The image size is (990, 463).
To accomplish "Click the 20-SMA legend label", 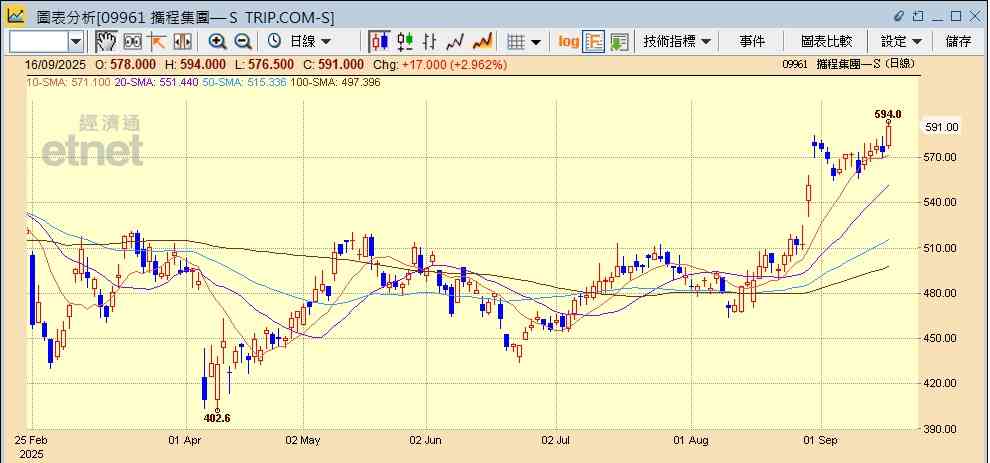I will tap(157, 82).
